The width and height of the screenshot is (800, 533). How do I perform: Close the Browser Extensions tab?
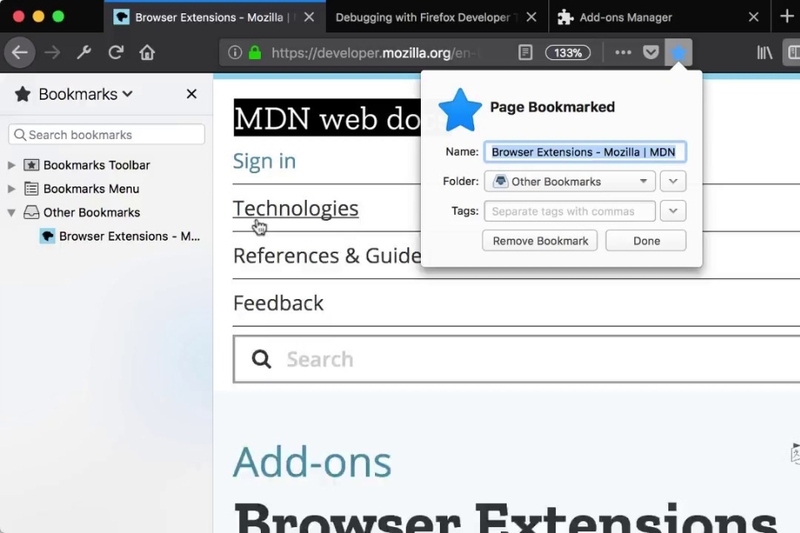pyautogui.click(x=309, y=17)
